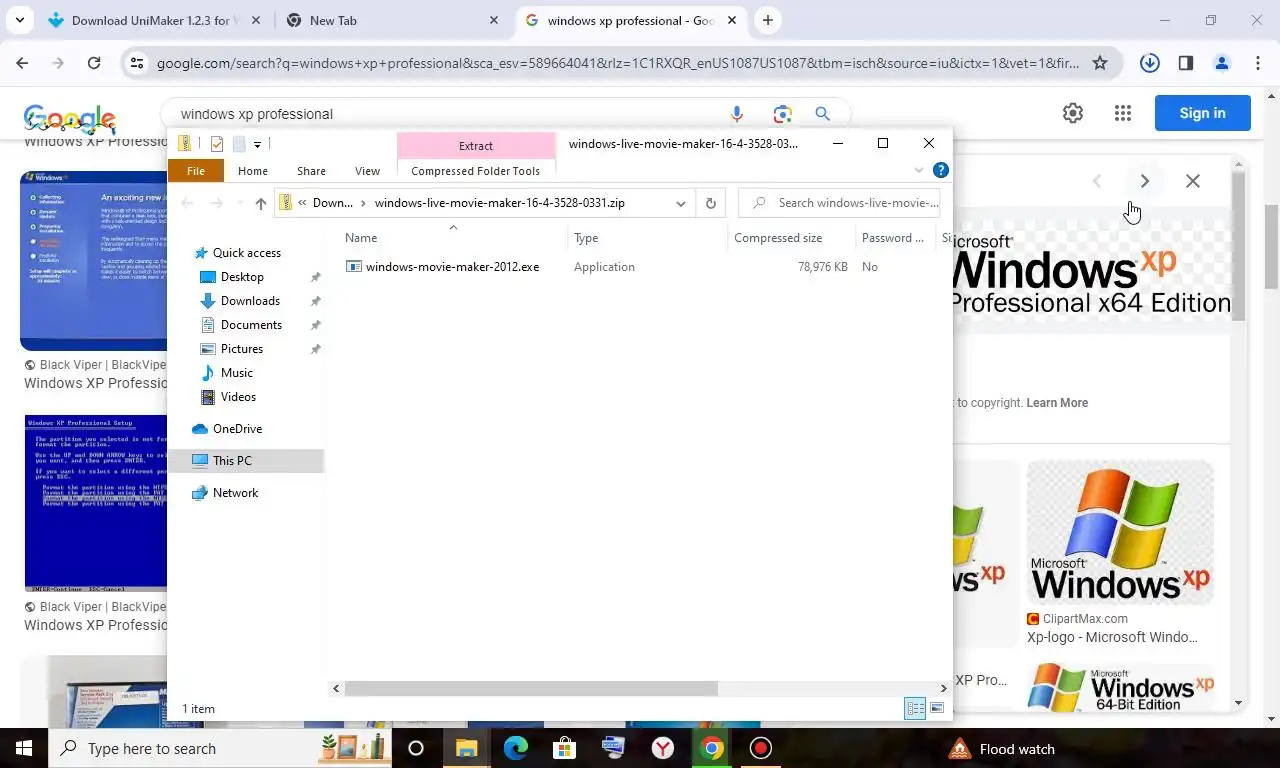
Task: Go up one folder level arrow
Action: [261, 203]
